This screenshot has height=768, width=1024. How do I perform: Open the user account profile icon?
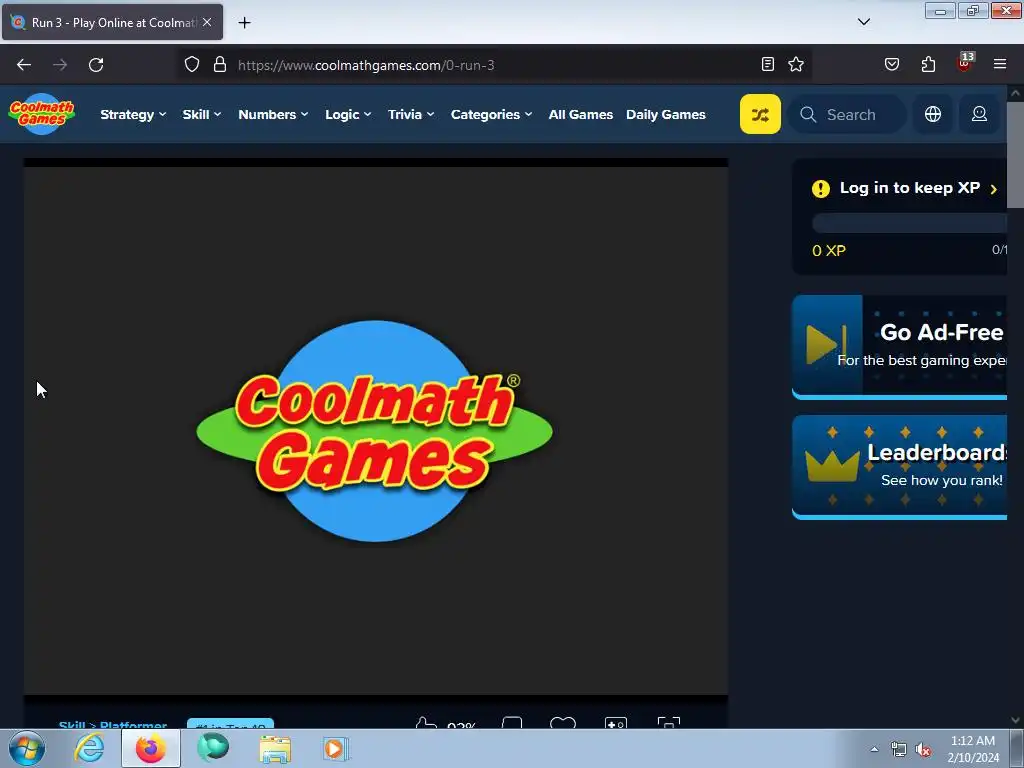point(979,114)
